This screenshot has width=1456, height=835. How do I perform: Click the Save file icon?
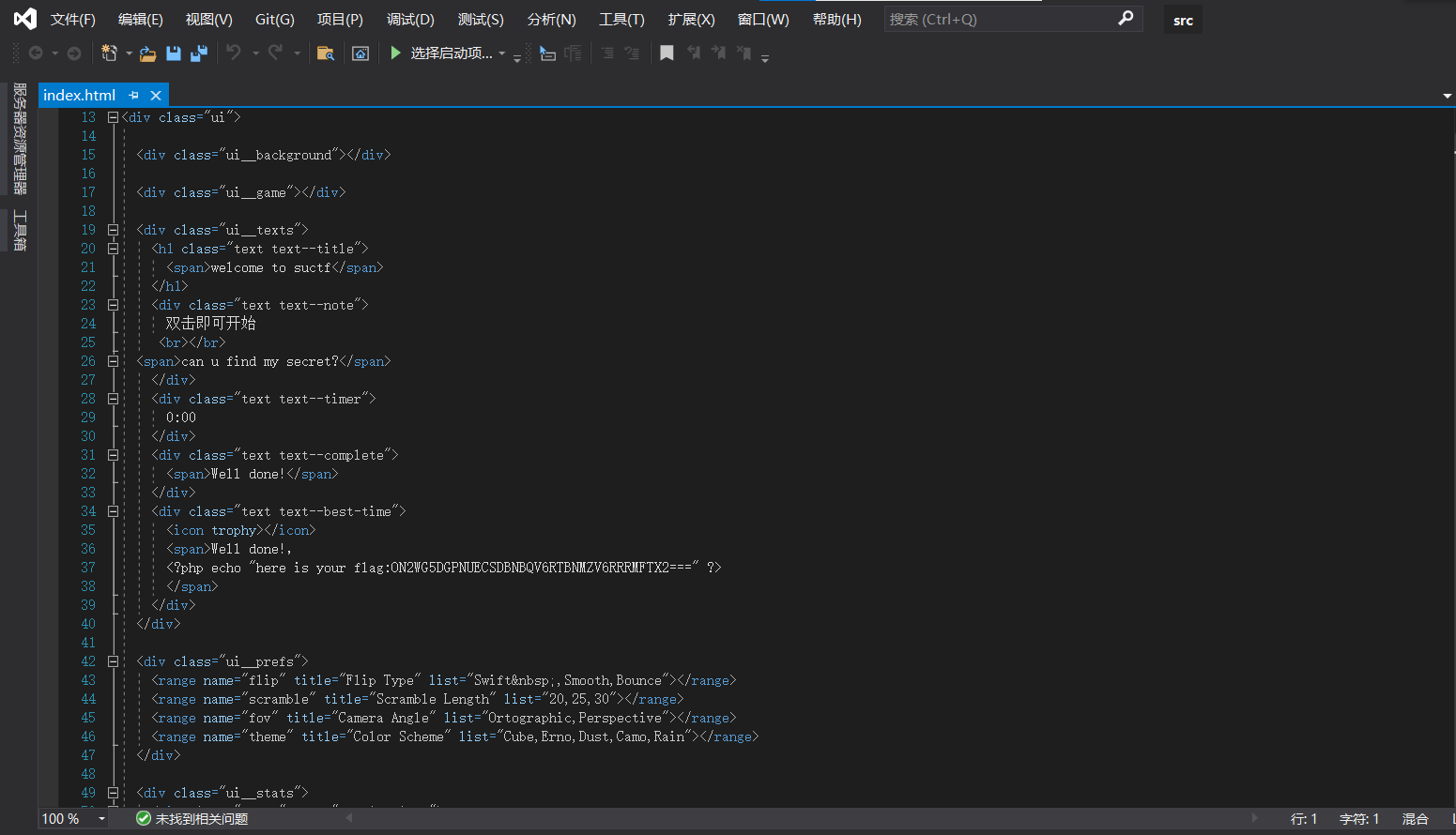pos(174,53)
